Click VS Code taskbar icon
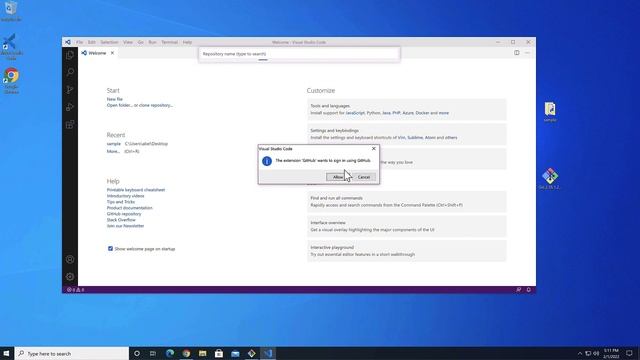Viewport: 640px width, 360px height. (268, 353)
